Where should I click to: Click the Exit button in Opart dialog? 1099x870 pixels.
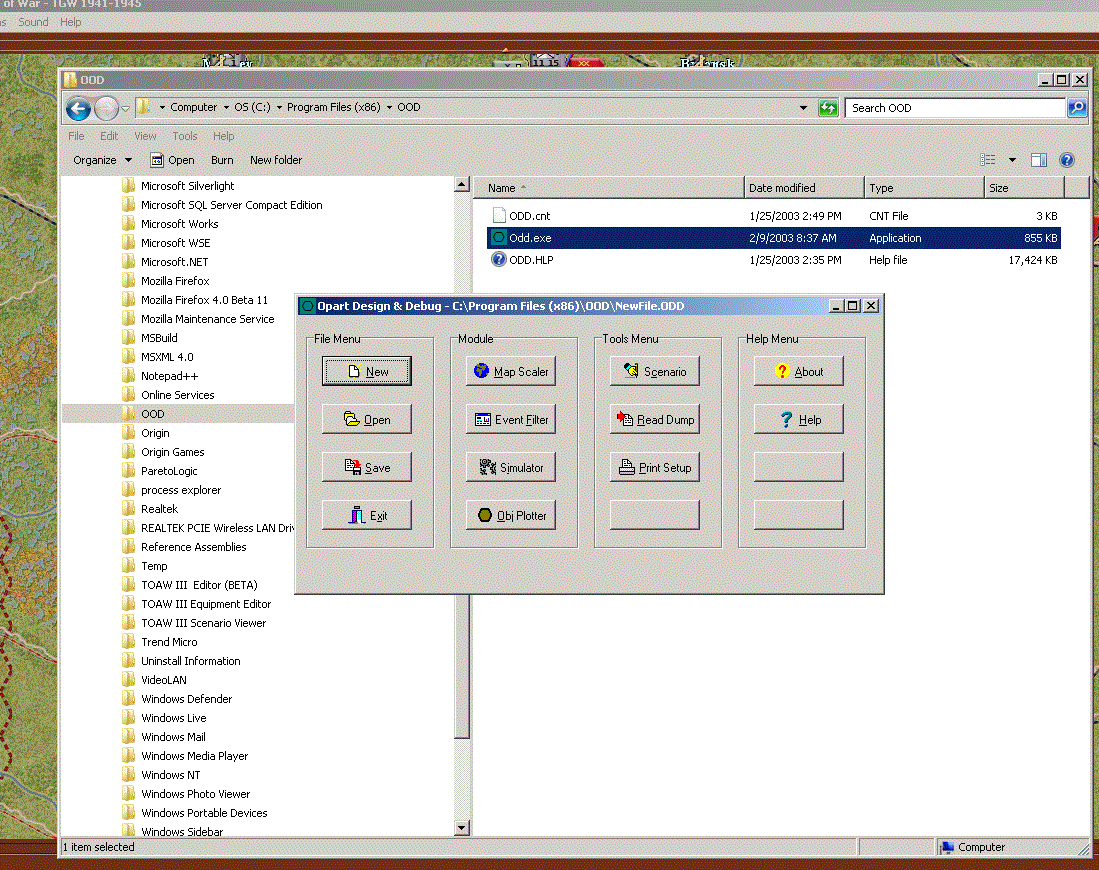click(x=367, y=515)
